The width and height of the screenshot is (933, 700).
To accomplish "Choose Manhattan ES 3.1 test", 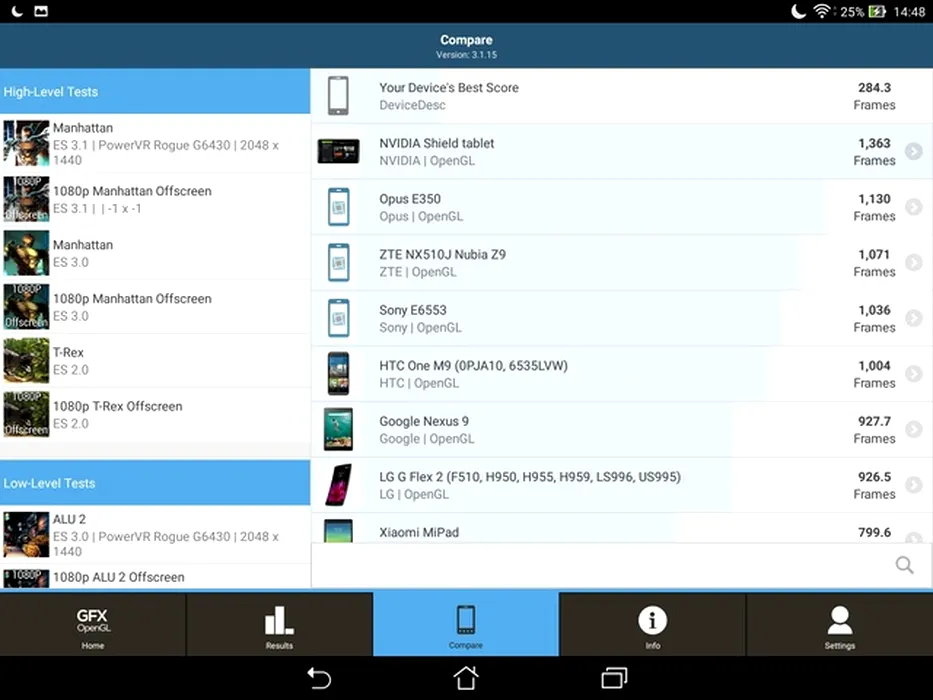I will (x=155, y=144).
